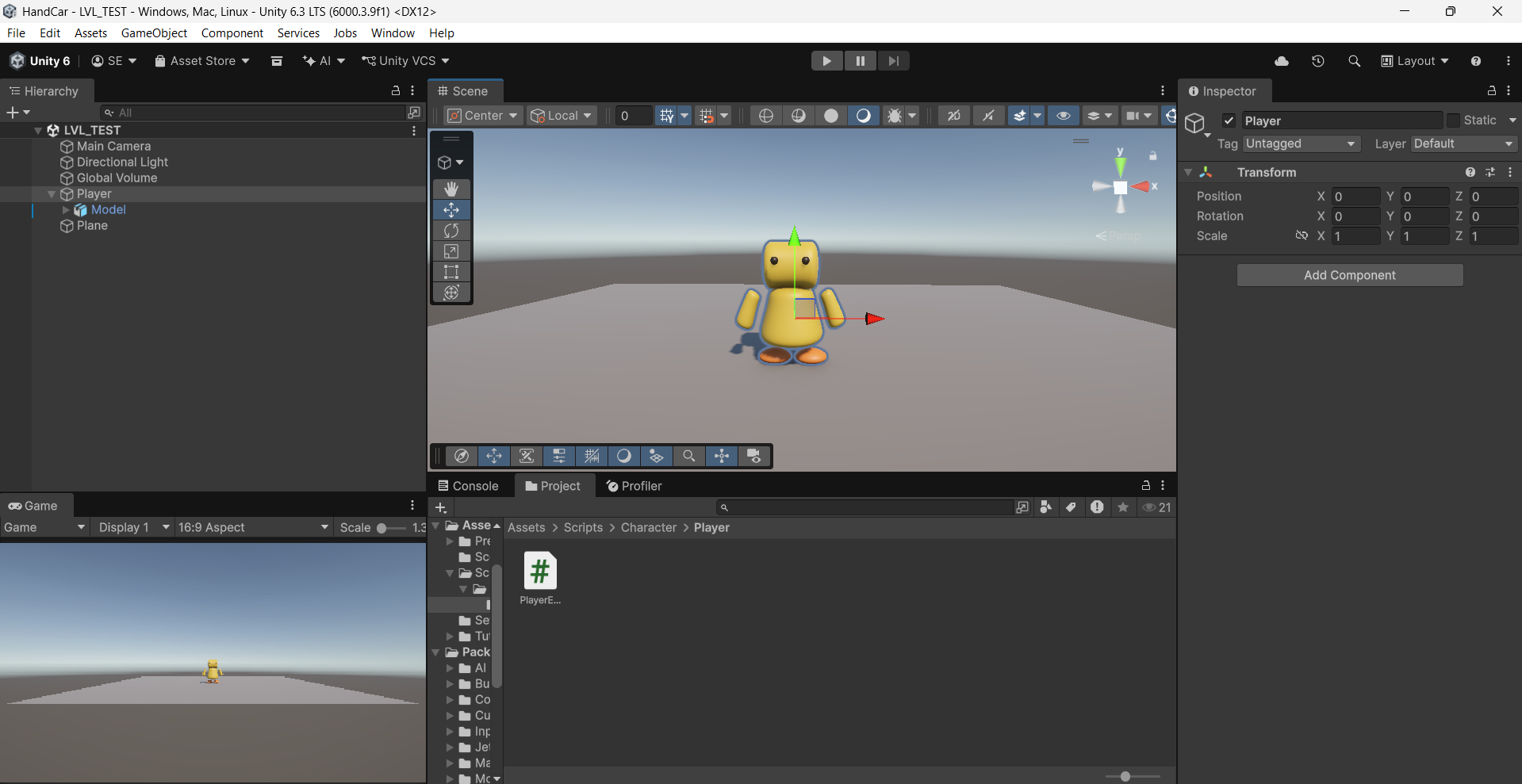This screenshot has height=784, width=1522.
Task: Select the Rotate tool in Scene toolbar
Action: tap(451, 231)
